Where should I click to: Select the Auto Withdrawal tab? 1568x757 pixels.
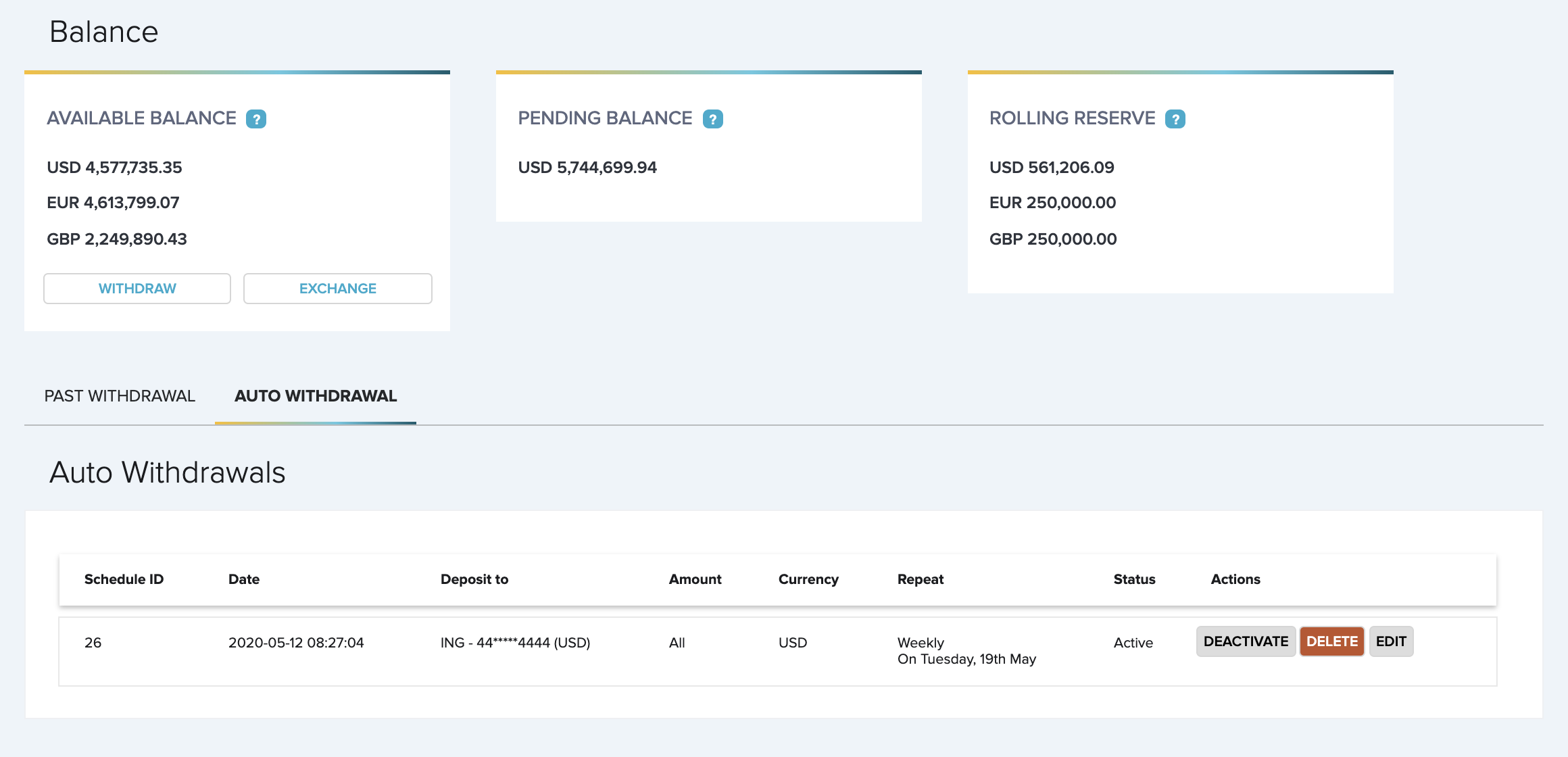pos(316,396)
